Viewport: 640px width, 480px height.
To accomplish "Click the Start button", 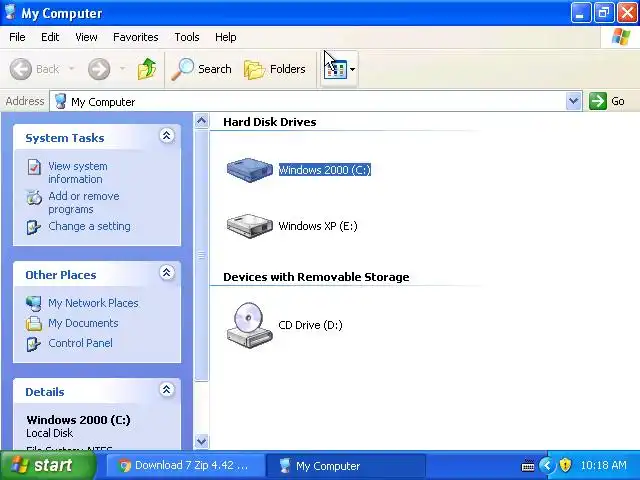I will tap(48, 465).
